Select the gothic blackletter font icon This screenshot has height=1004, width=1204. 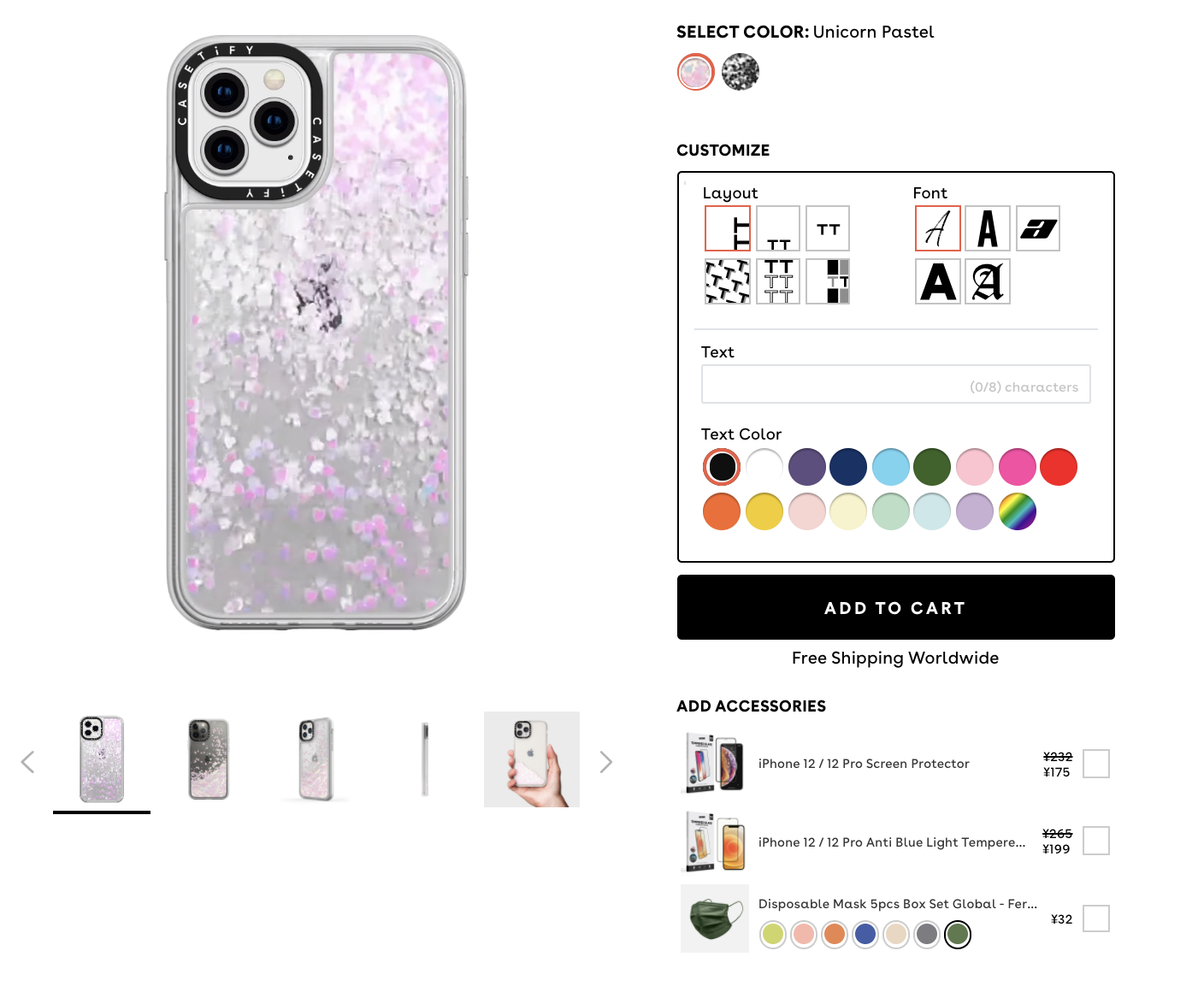pyautogui.click(x=988, y=281)
